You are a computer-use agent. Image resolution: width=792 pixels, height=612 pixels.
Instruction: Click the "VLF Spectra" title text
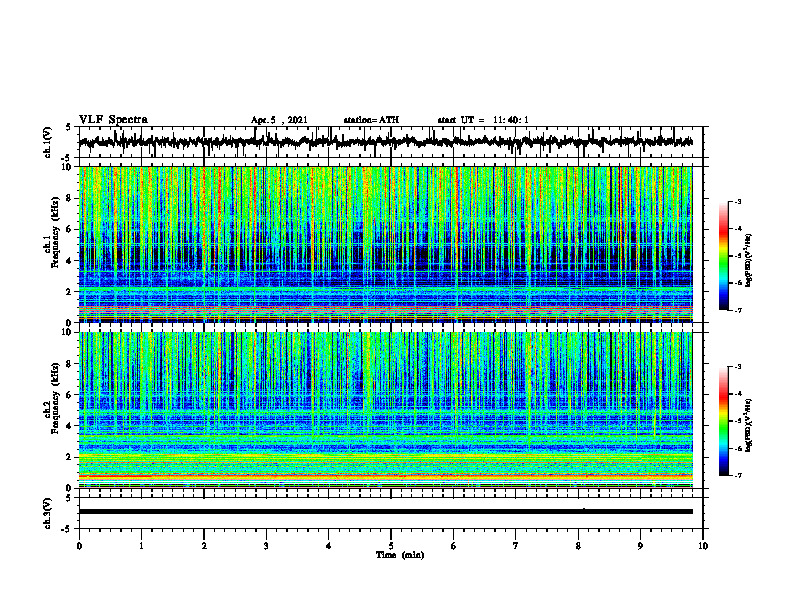click(x=113, y=120)
